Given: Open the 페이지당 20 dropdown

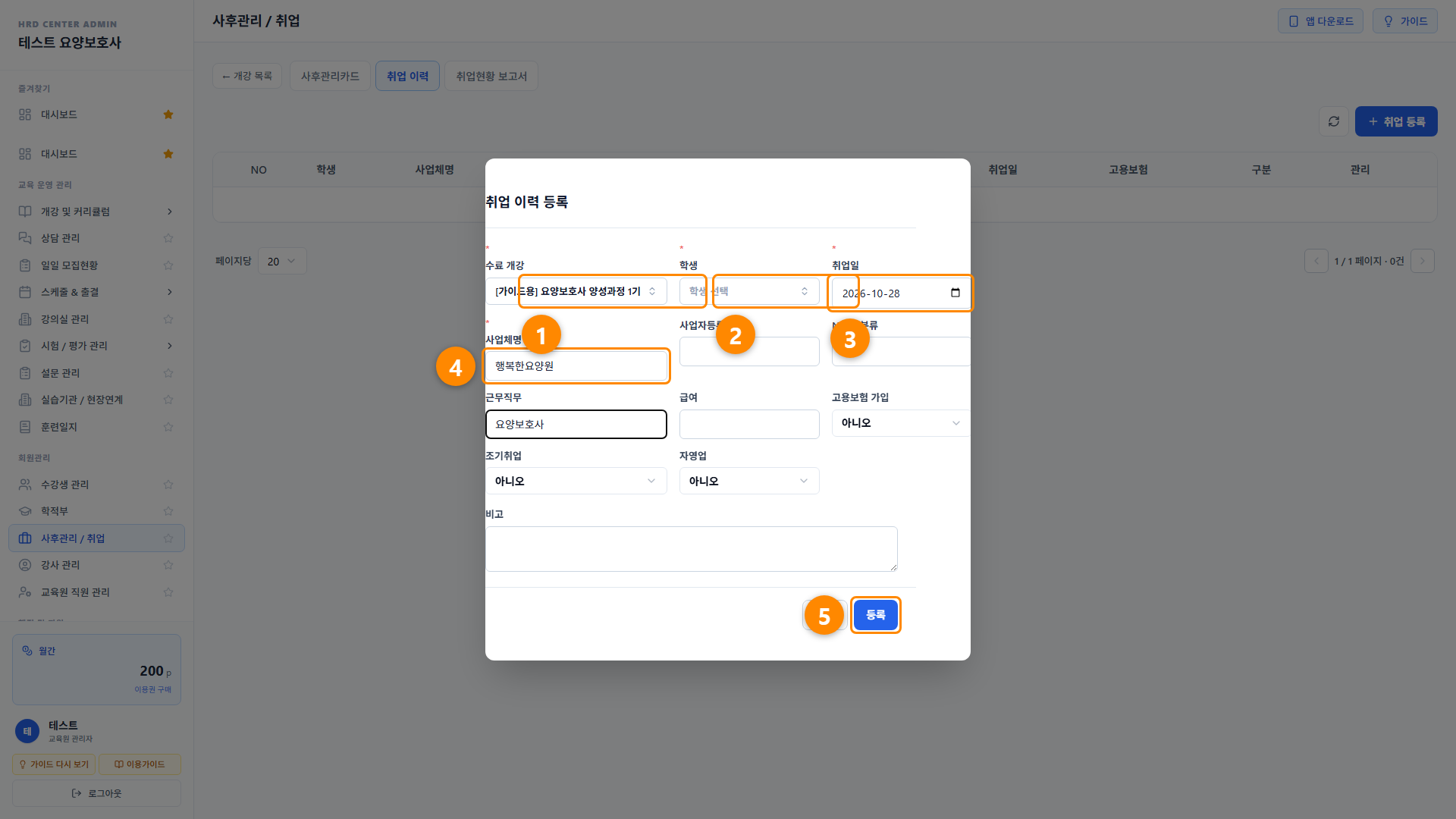Looking at the screenshot, I should [x=282, y=261].
